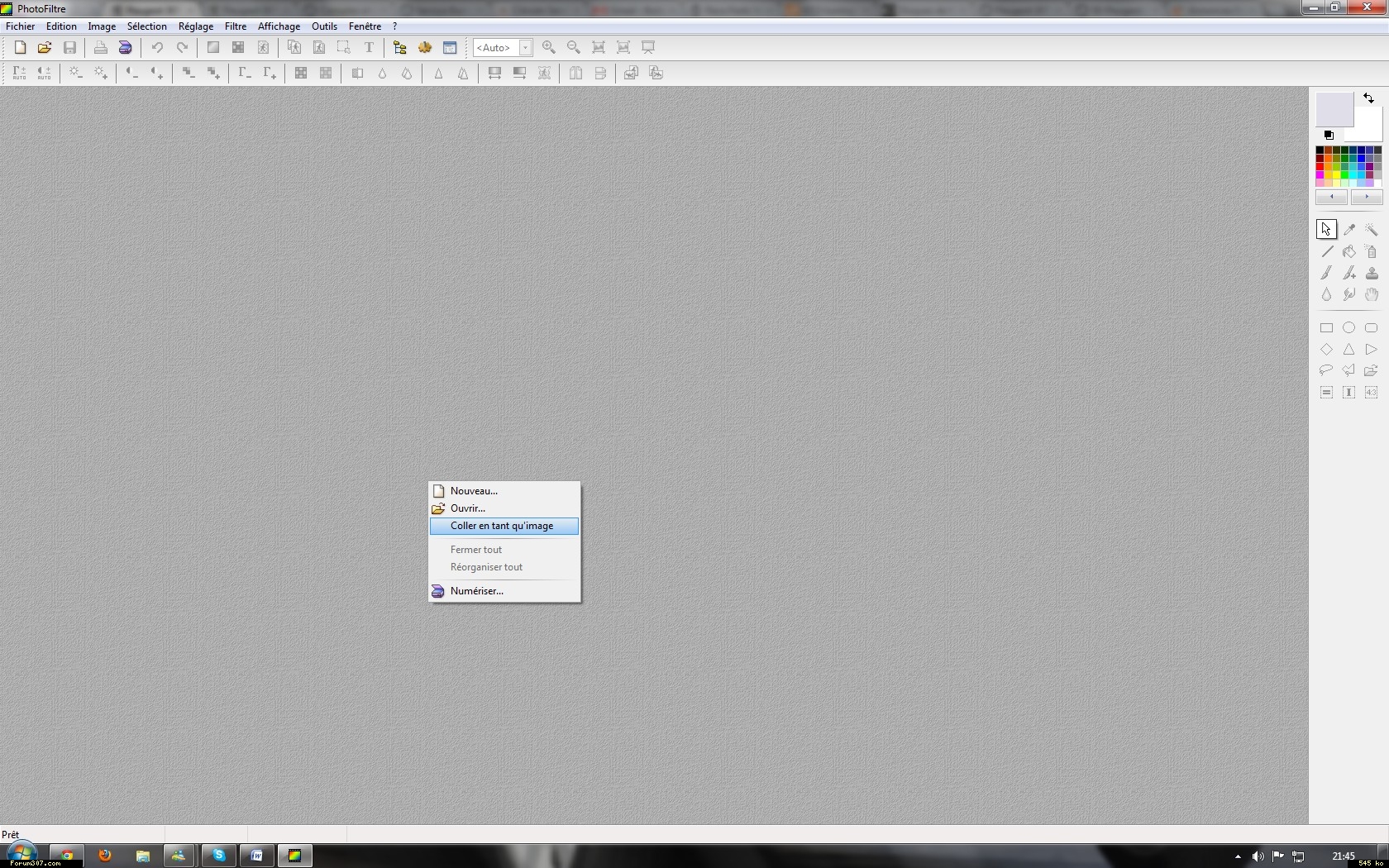Click the scanner icon in the toolbar
Screen dimensions: 1389x868
tap(125, 48)
